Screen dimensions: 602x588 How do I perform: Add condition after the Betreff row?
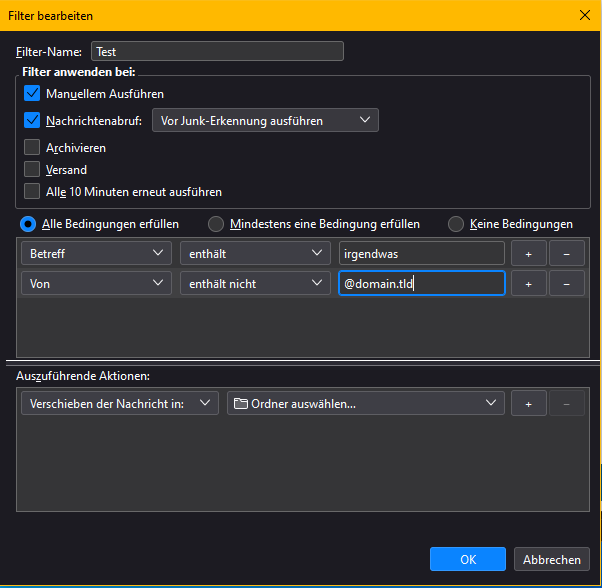[528, 254]
